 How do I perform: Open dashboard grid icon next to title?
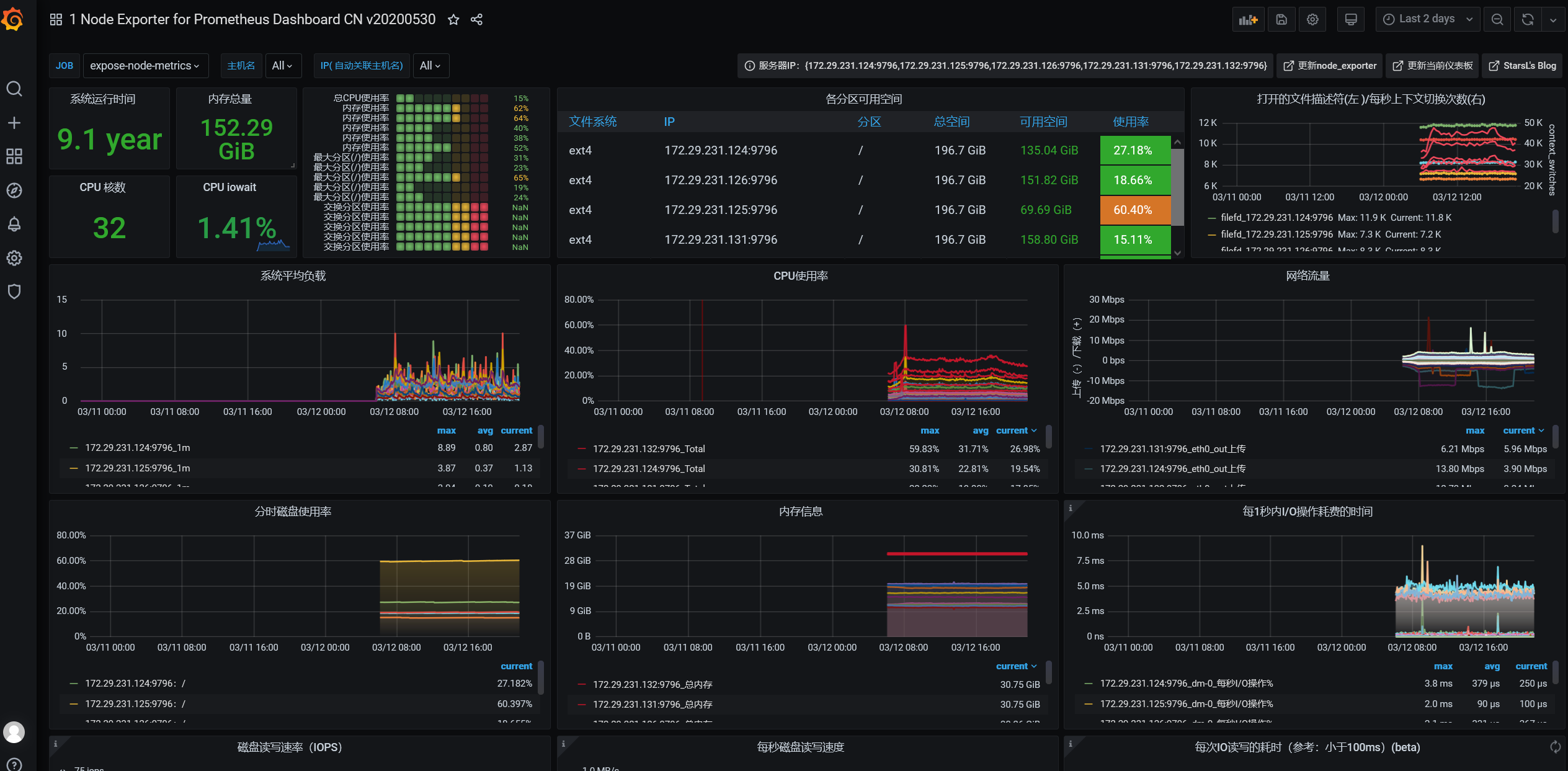click(56, 20)
